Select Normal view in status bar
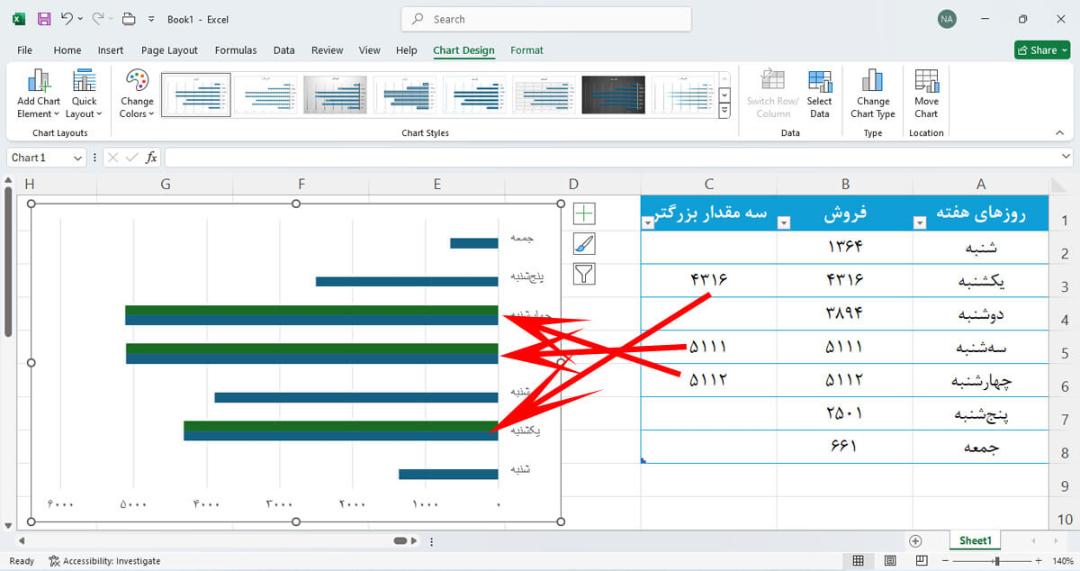Viewport: 1080px width, 571px height. pyautogui.click(x=858, y=561)
